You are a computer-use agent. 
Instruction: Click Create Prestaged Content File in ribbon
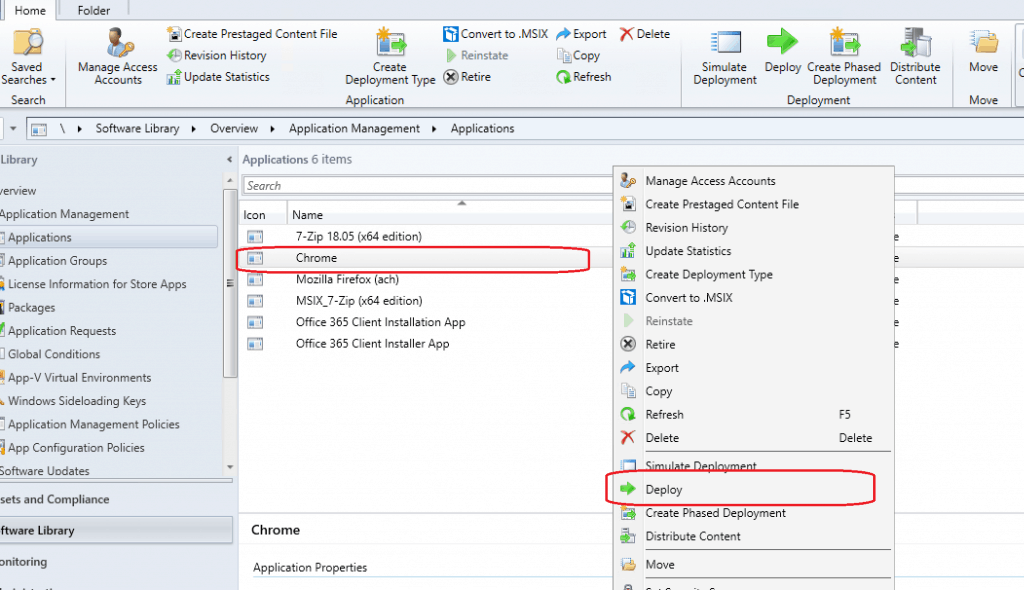click(252, 34)
